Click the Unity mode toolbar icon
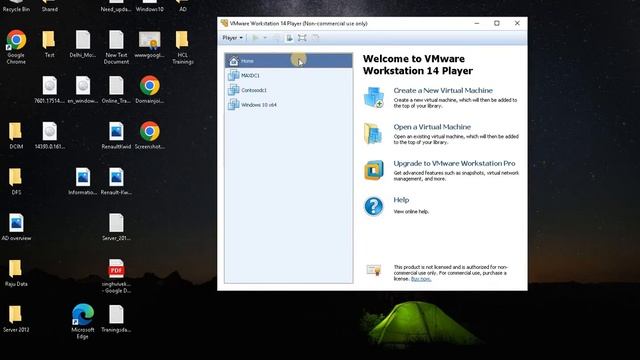Image resolution: width=640 pixels, height=360 pixels. (315, 38)
